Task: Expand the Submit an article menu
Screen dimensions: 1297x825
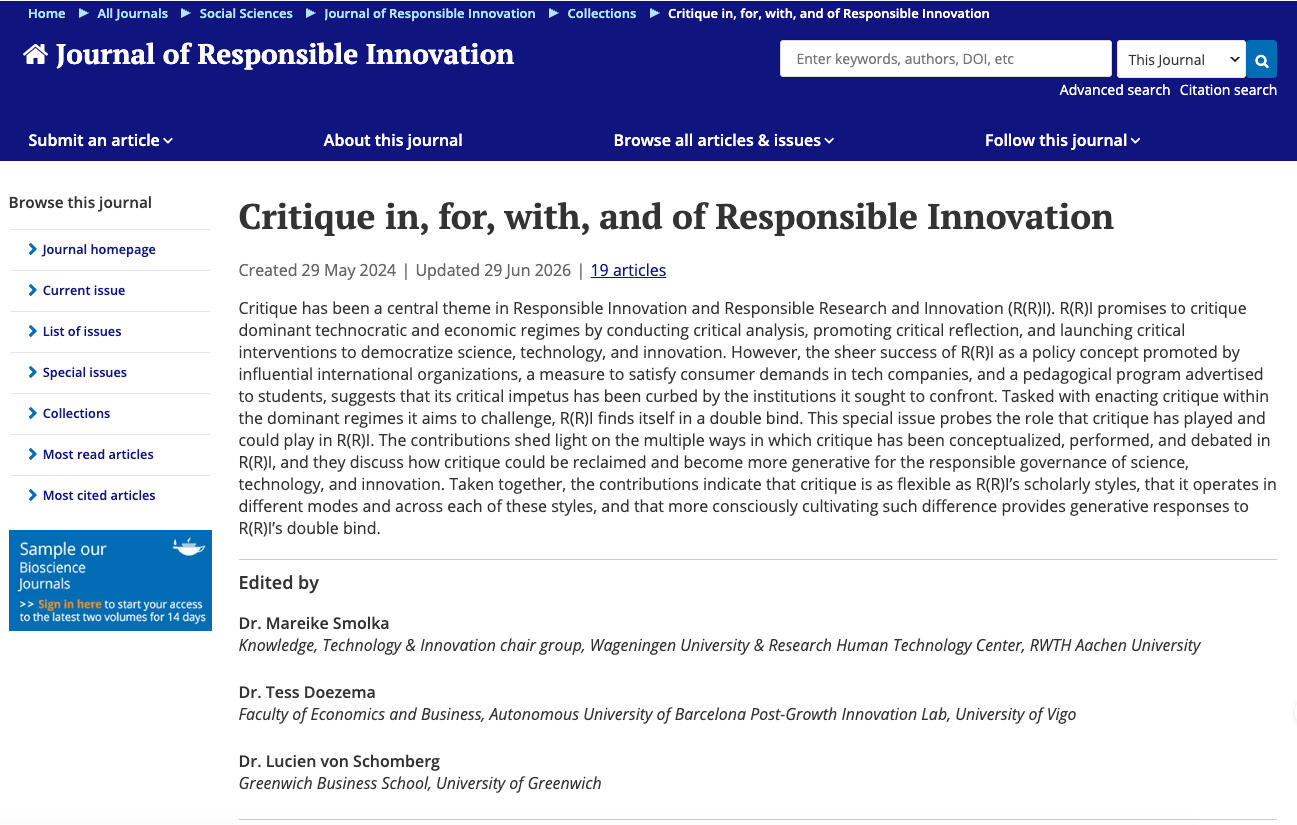Action: point(100,140)
